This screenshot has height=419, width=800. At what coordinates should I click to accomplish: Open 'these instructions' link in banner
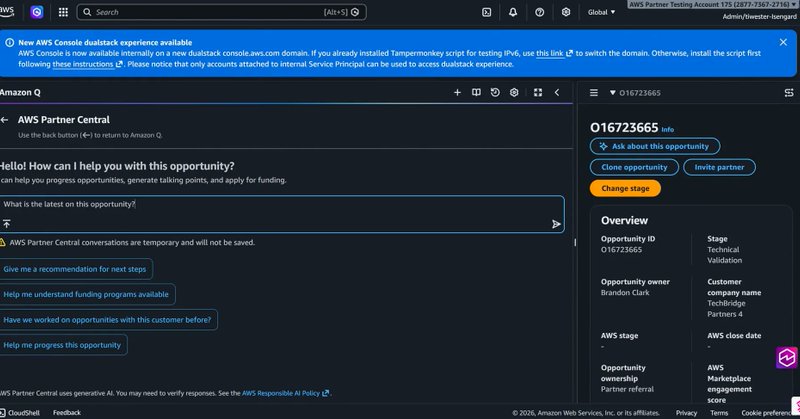coord(87,64)
